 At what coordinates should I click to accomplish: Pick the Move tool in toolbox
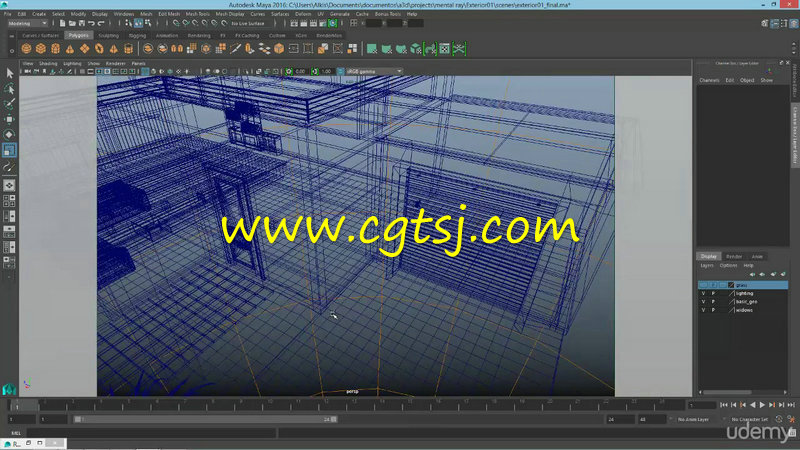click(9, 119)
